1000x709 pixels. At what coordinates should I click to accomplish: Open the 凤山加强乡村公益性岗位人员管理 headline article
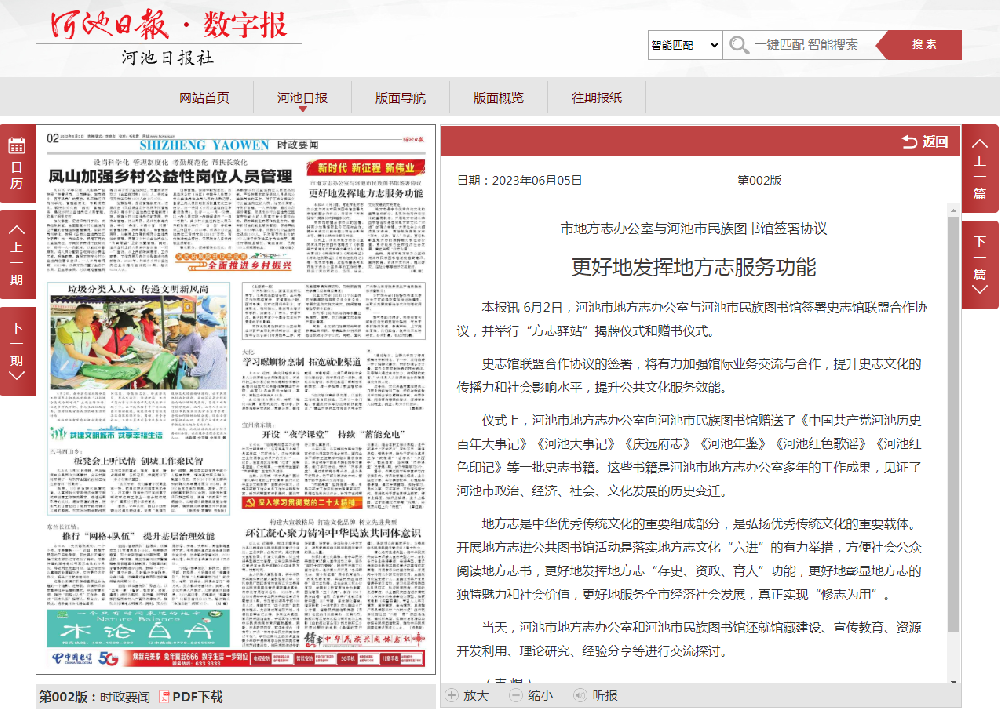tap(170, 176)
